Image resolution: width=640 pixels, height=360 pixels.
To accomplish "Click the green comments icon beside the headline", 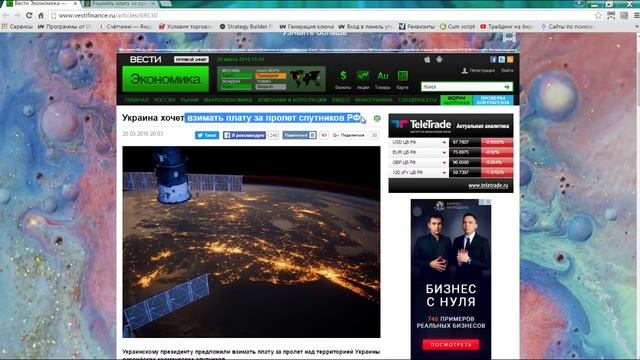I will (377, 118).
